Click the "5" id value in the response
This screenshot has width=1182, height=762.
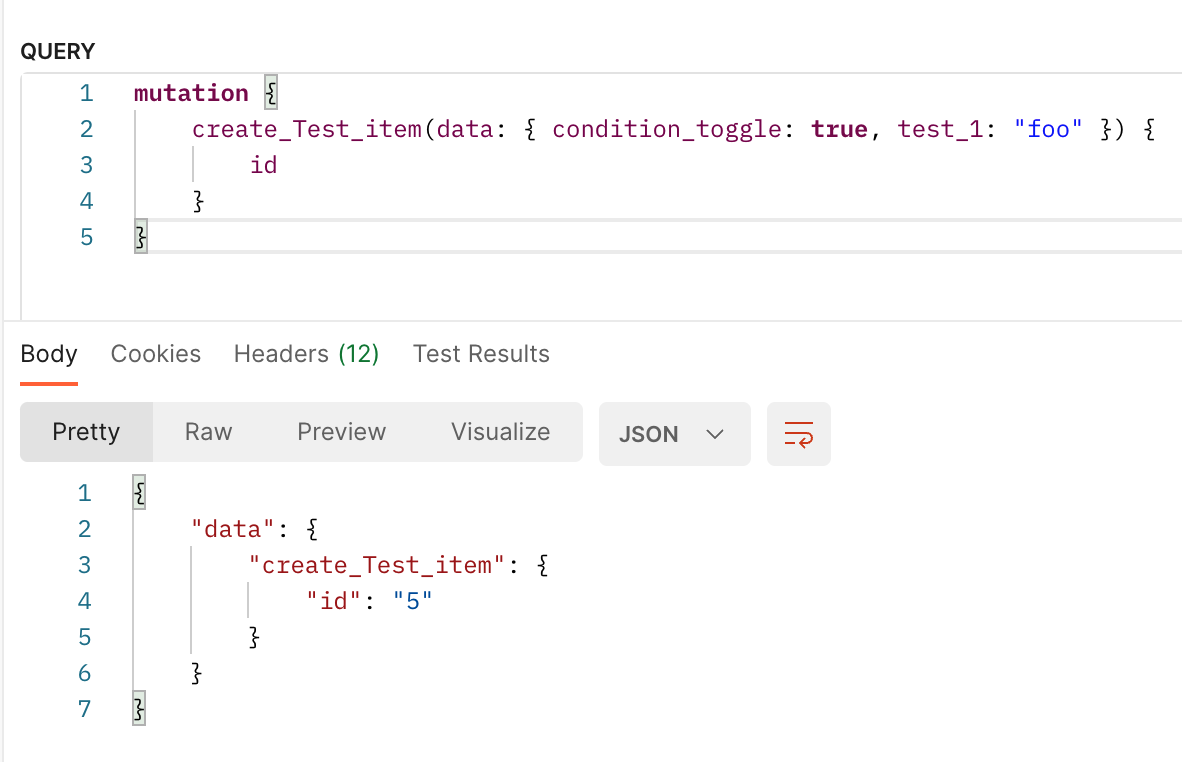coord(412,600)
